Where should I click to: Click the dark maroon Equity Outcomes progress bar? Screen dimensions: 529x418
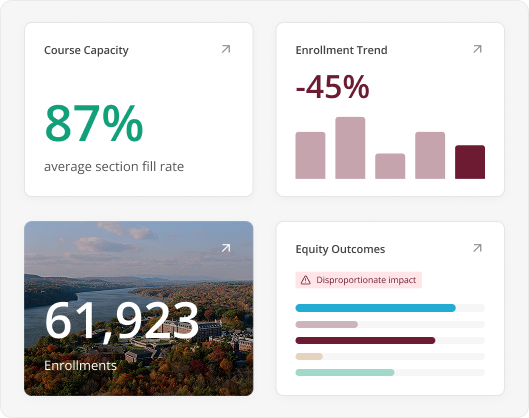pyautogui.click(x=365, y=340)
